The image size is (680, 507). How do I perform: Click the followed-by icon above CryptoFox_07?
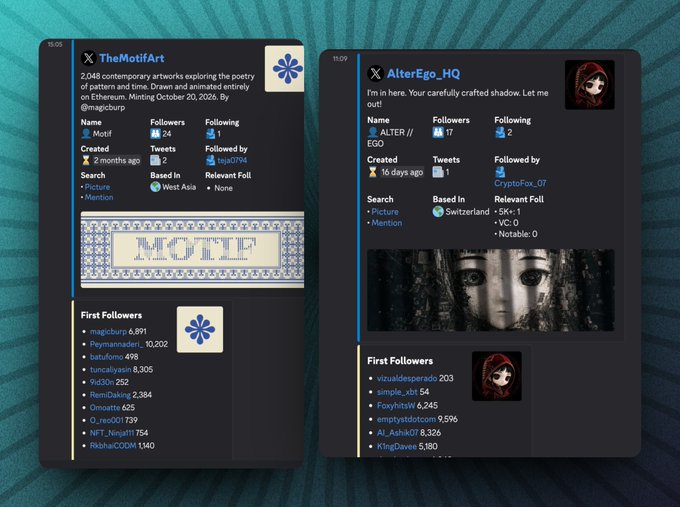[500, 172]
